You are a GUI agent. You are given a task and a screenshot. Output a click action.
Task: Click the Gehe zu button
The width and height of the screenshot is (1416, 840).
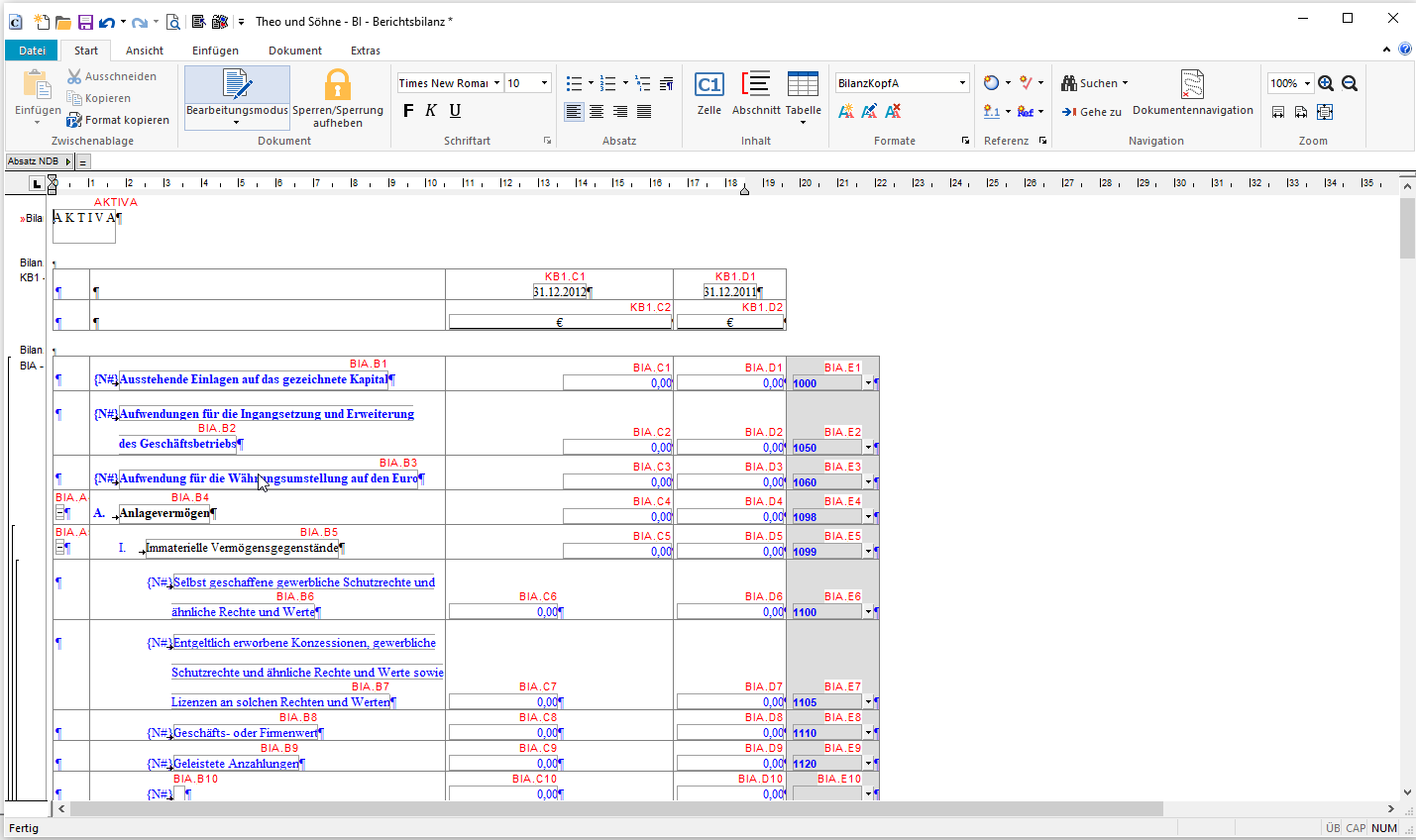1091,112
